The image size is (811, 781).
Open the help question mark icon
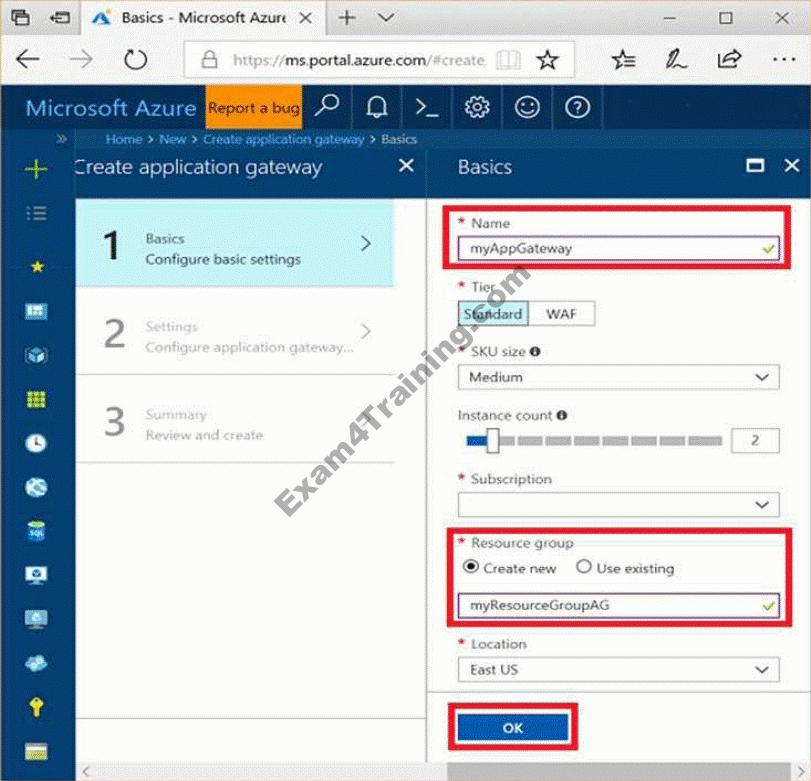pyautogui.click(x=577, y=107)
